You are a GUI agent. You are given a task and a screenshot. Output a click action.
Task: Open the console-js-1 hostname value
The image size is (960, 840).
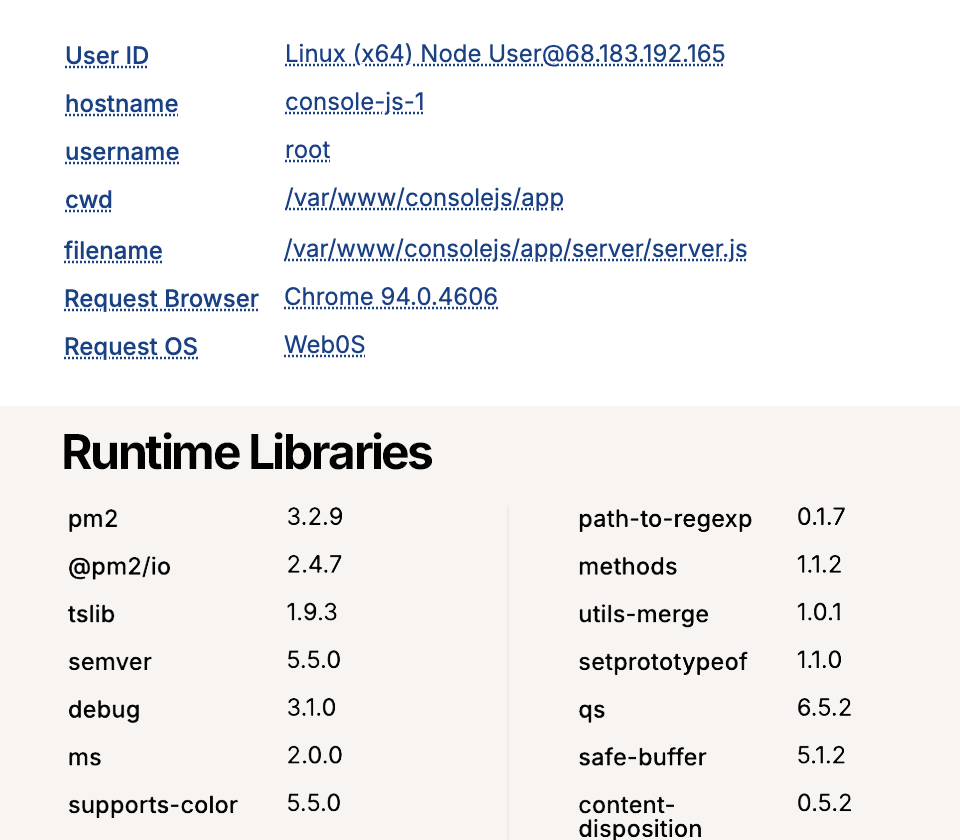click(354, 102)
